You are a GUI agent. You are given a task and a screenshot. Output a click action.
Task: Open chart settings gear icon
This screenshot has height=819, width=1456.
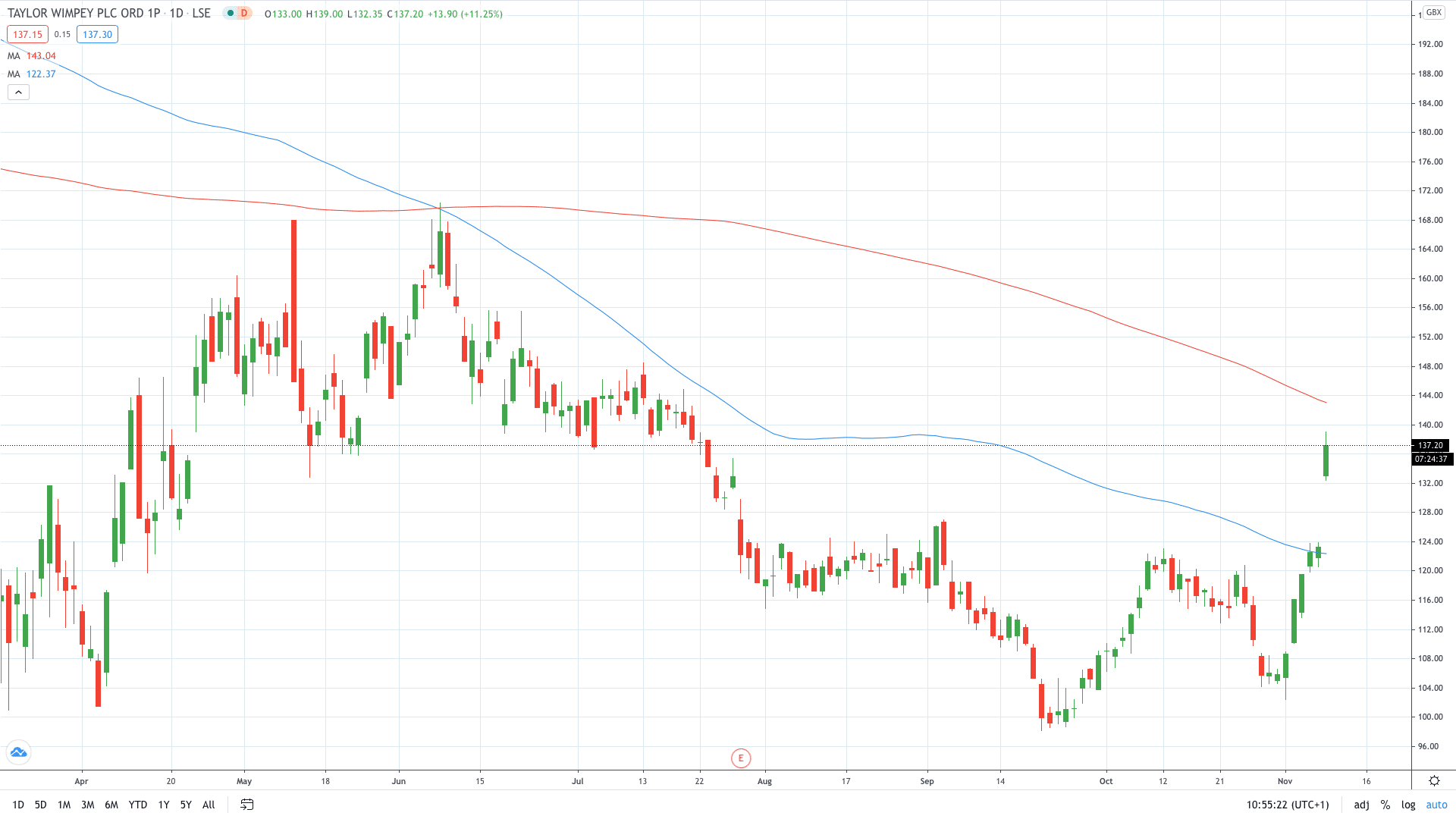[x=1434, y=780]
